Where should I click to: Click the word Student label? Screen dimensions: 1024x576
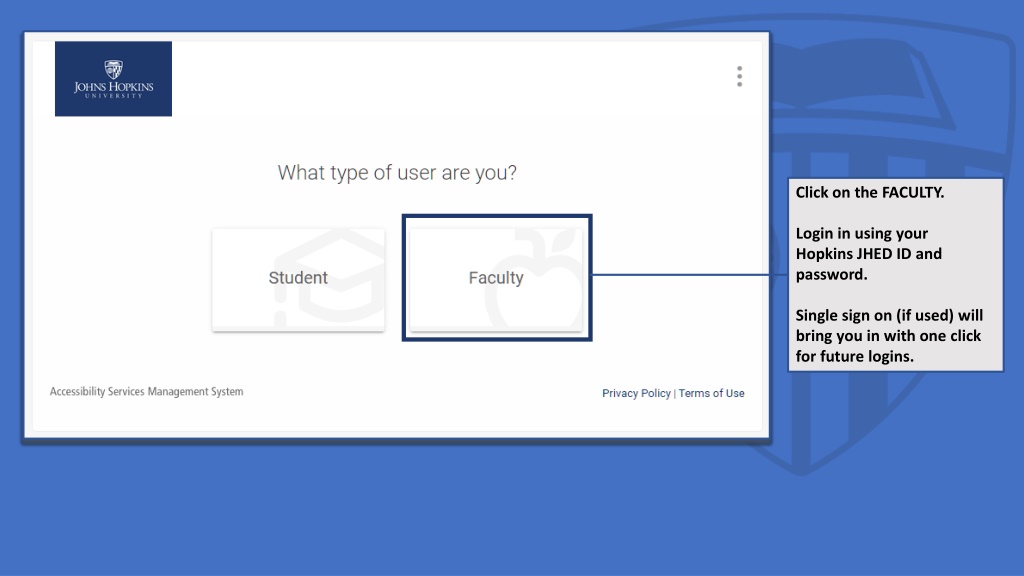(x=298, y=278)
